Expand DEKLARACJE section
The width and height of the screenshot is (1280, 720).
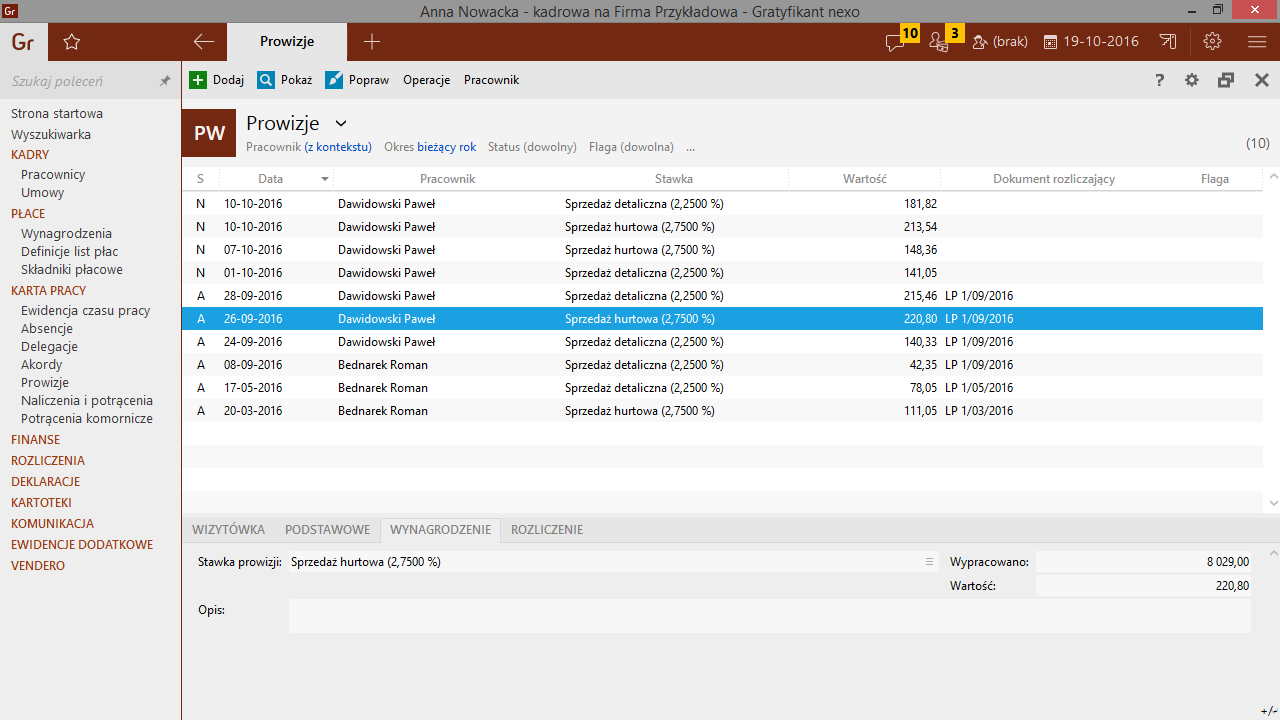pos(46,482)
